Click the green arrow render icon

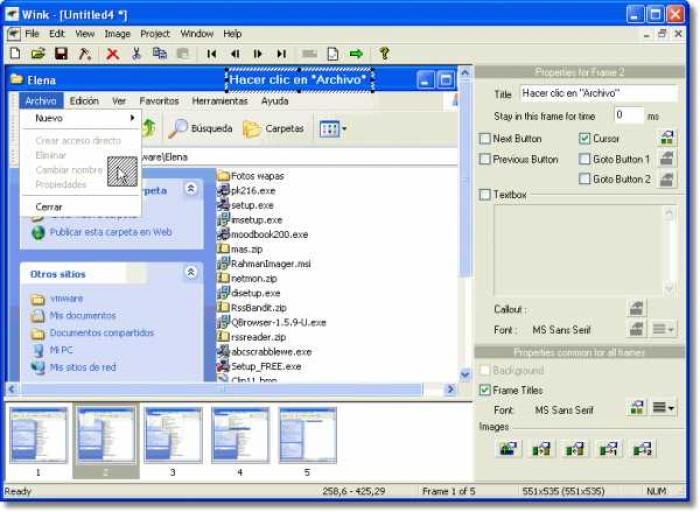pos(356,54)
